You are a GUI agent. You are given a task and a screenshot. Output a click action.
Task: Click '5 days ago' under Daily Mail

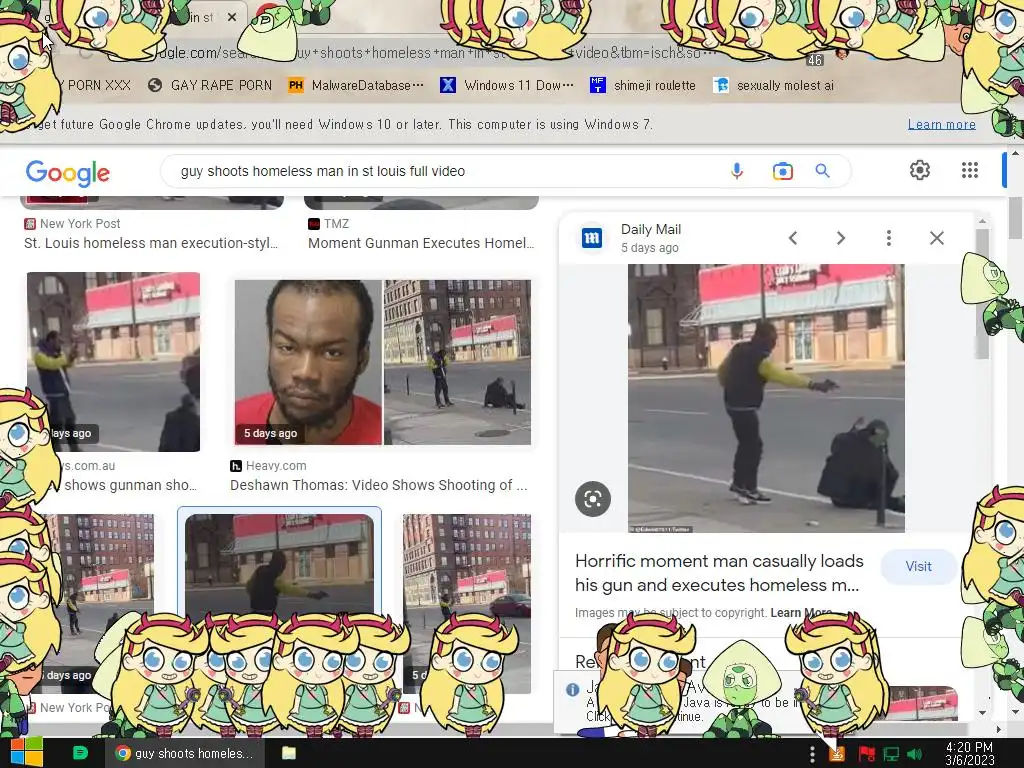649,248
